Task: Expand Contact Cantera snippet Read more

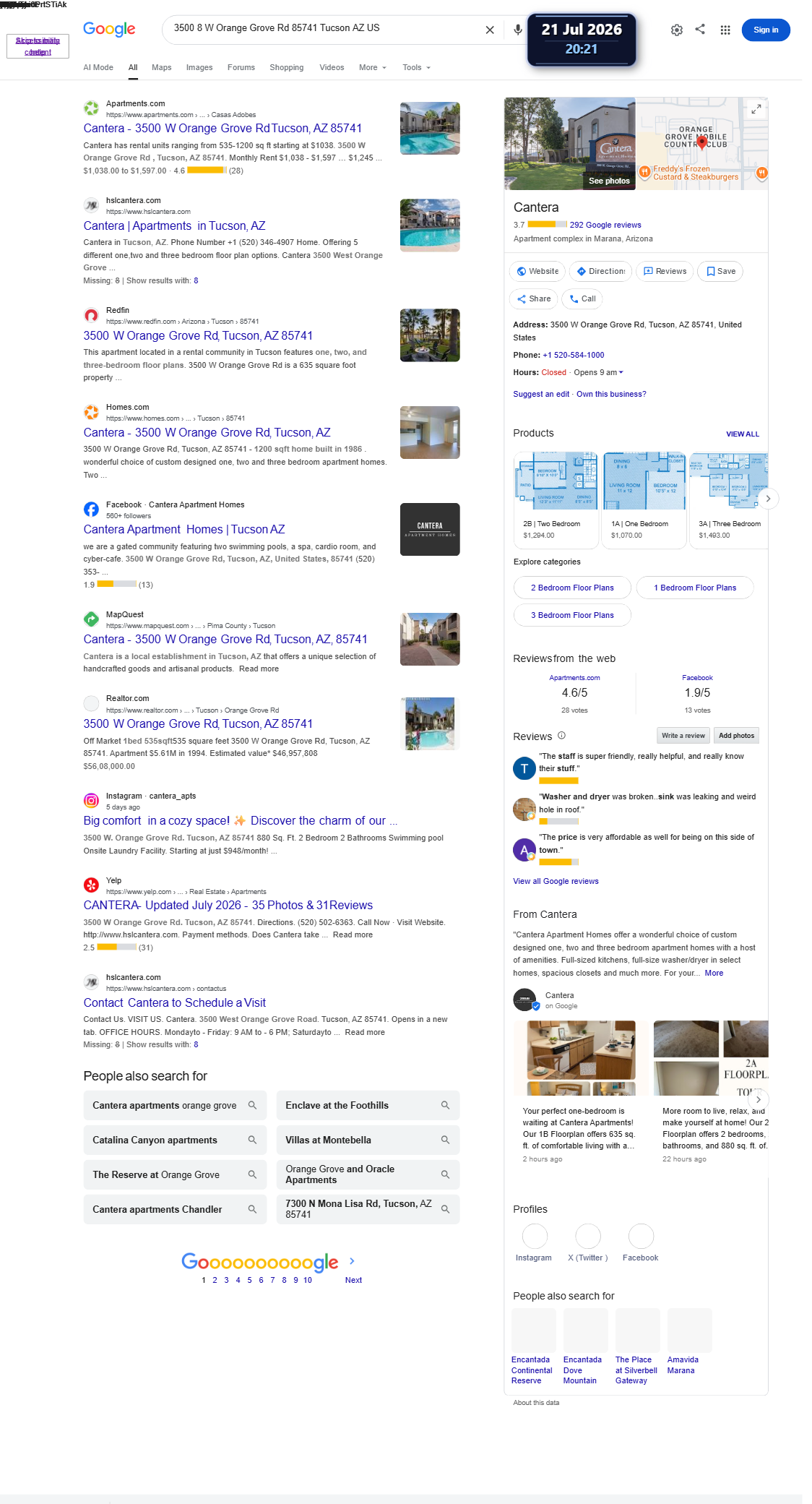Action: pos(365,1032)
